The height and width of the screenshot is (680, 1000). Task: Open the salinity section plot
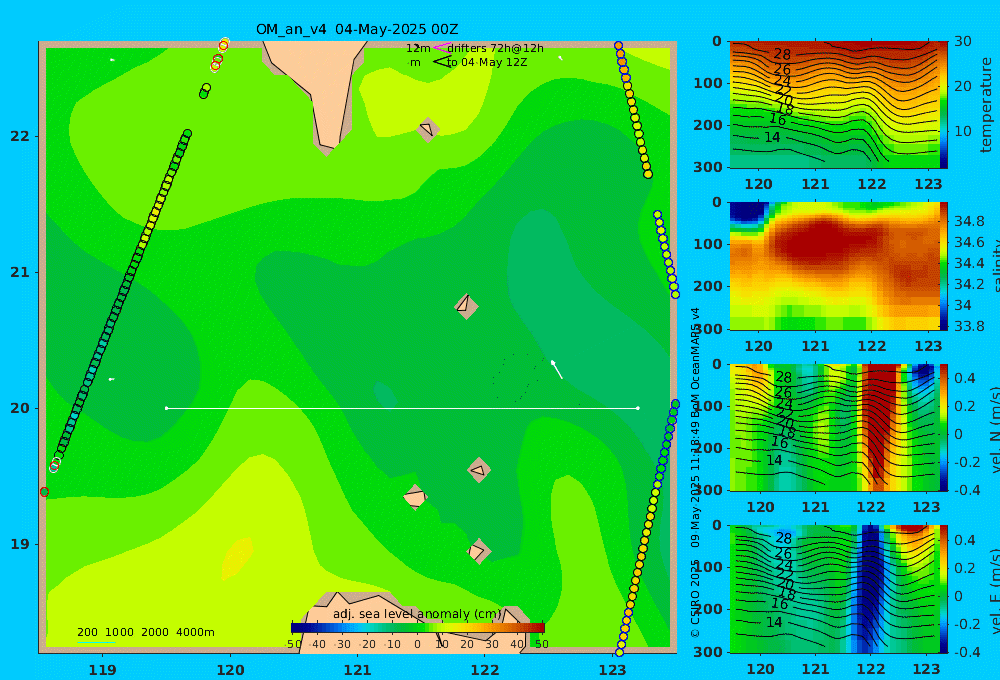835,266
